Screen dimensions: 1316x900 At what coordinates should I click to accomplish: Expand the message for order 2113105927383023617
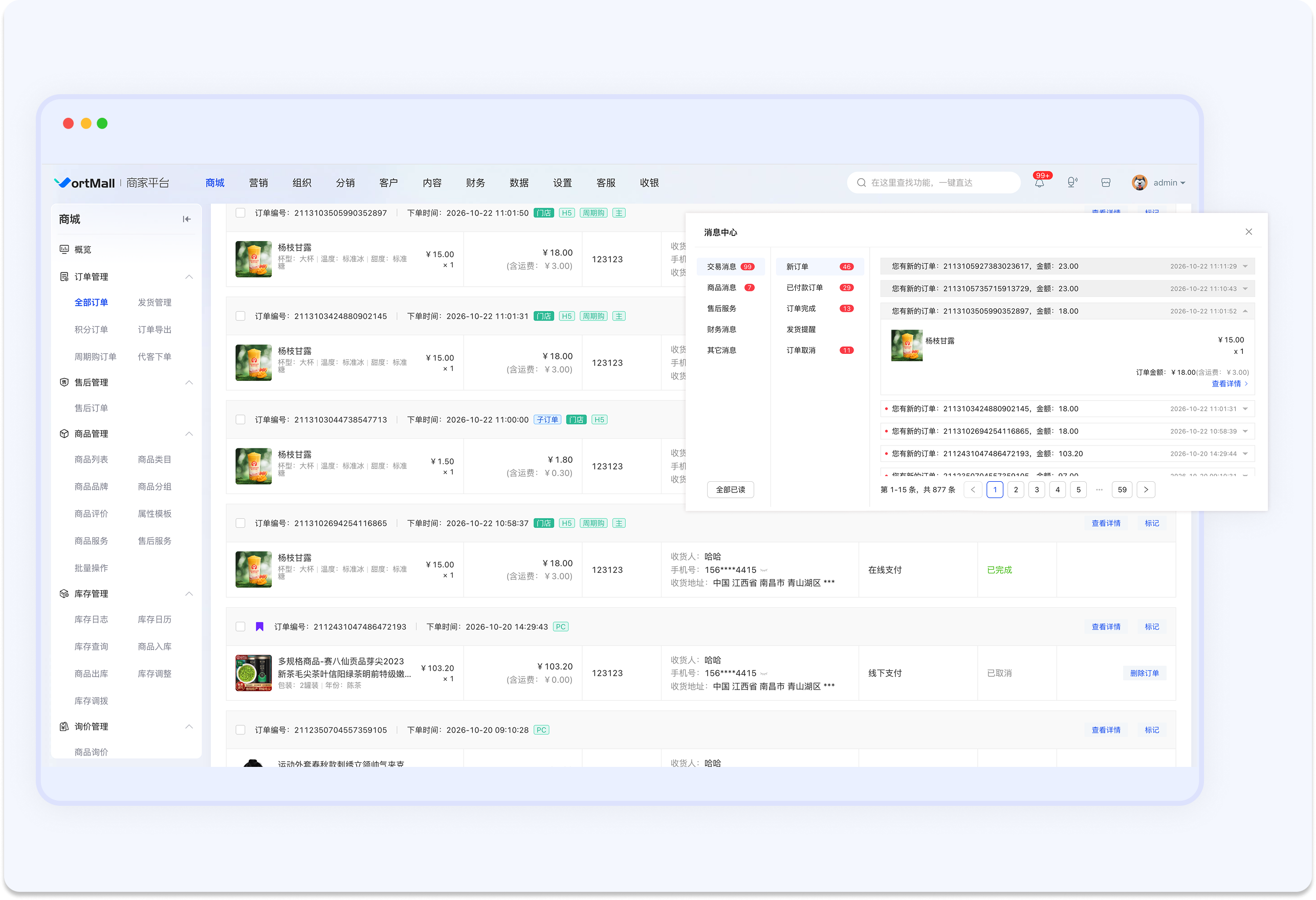coord(1245,266)
